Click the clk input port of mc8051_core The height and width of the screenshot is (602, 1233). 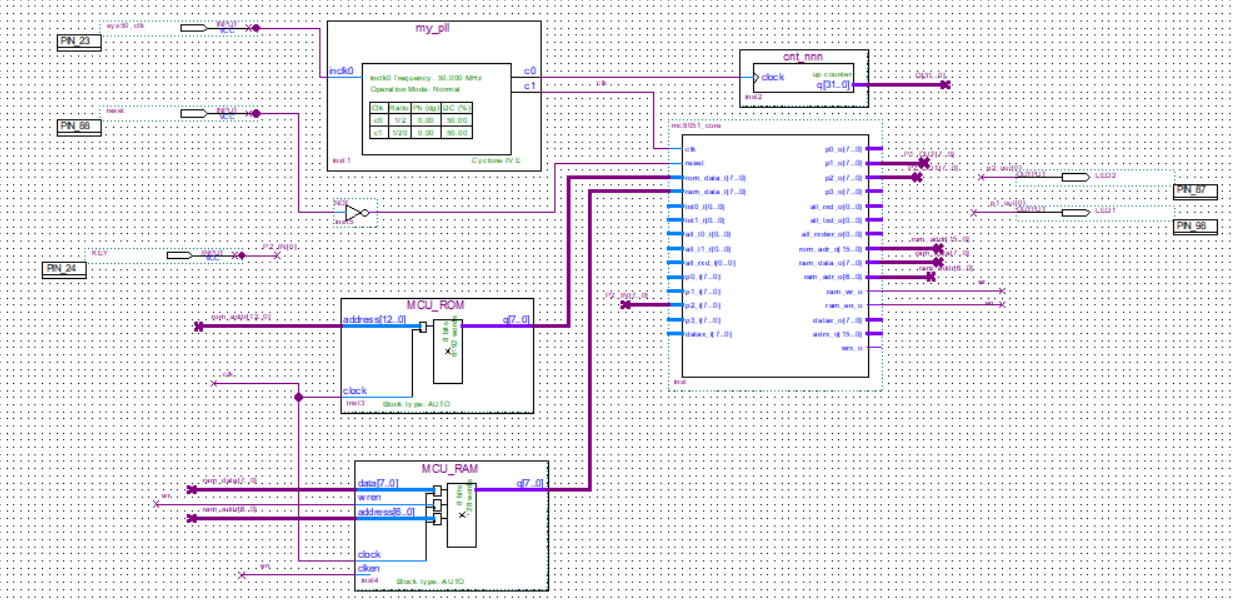[690, 148]
